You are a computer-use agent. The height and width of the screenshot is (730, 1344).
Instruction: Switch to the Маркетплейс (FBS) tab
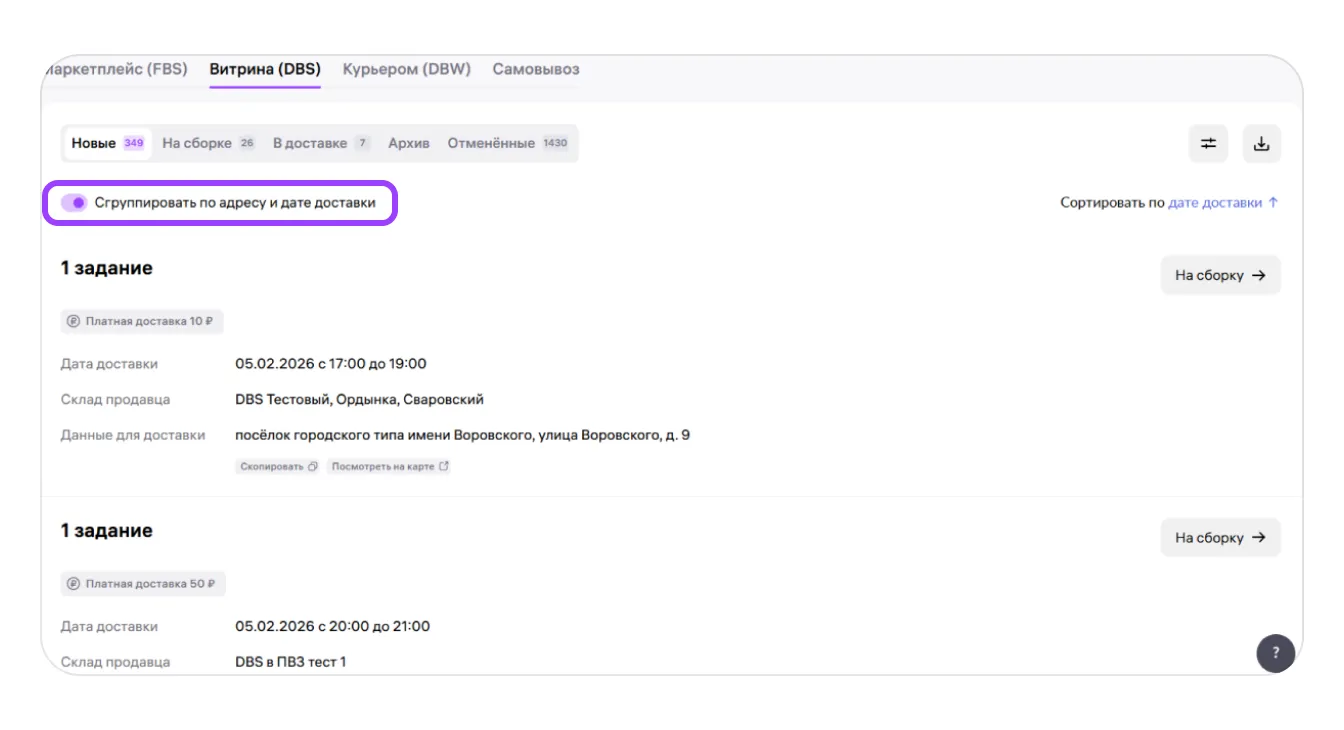point(117,69)
